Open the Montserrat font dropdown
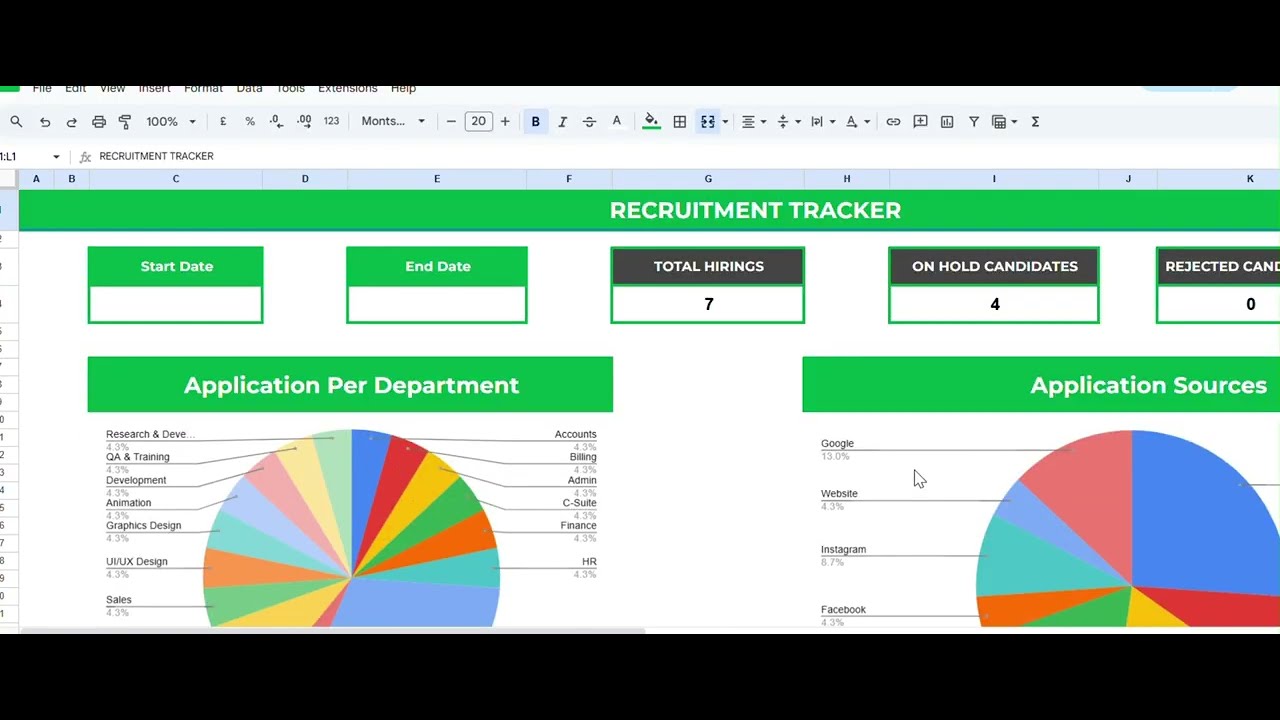This screenshot has width=1280, height=720. (393, 122)
